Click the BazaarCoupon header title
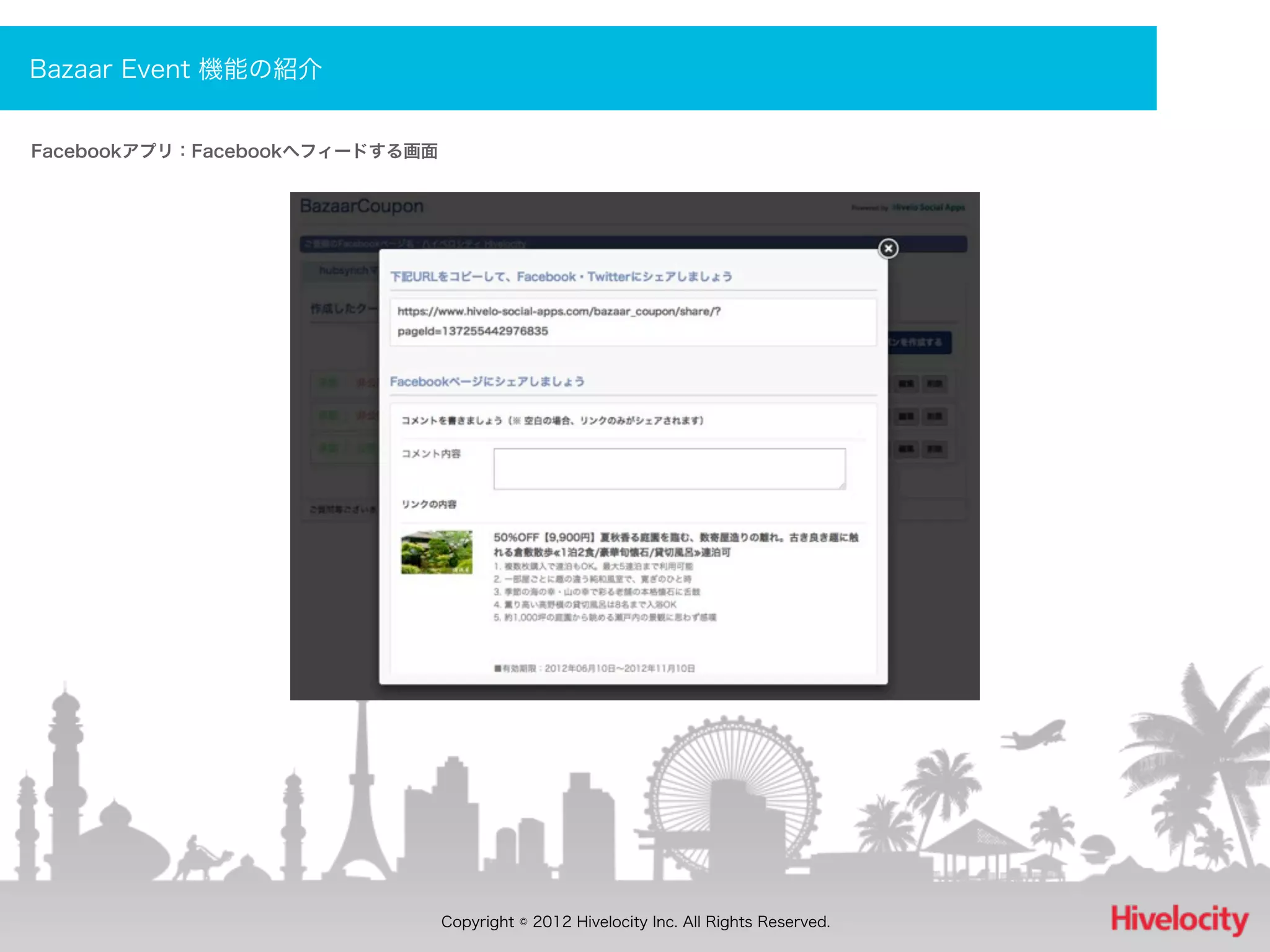 [362, 206]
